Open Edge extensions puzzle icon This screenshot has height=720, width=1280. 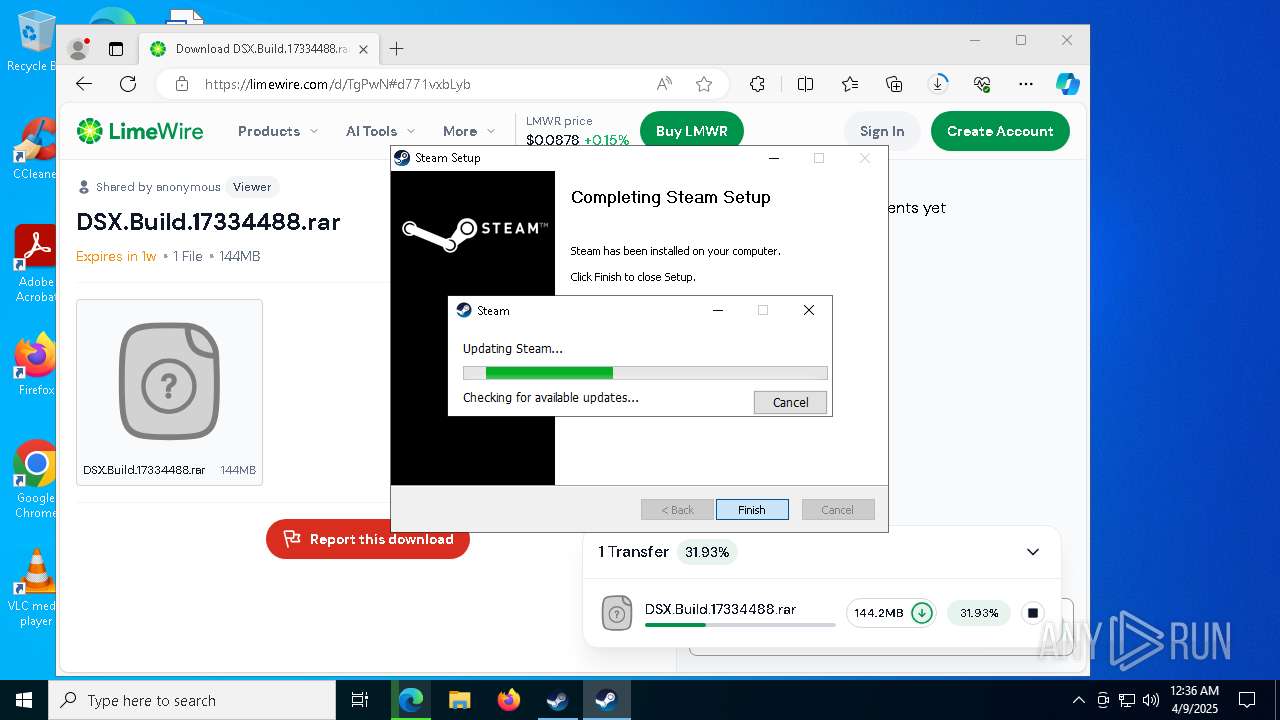tap(757, 84)
